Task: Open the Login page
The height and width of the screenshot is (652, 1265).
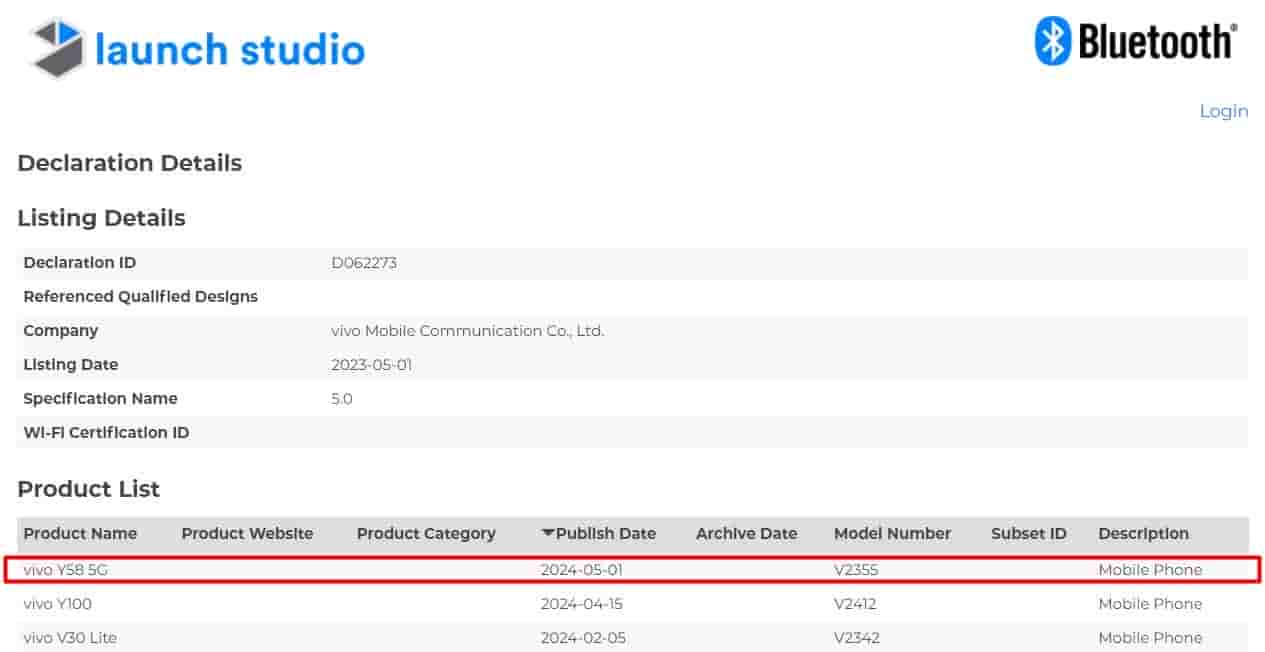Action: tap(1222, 110)
